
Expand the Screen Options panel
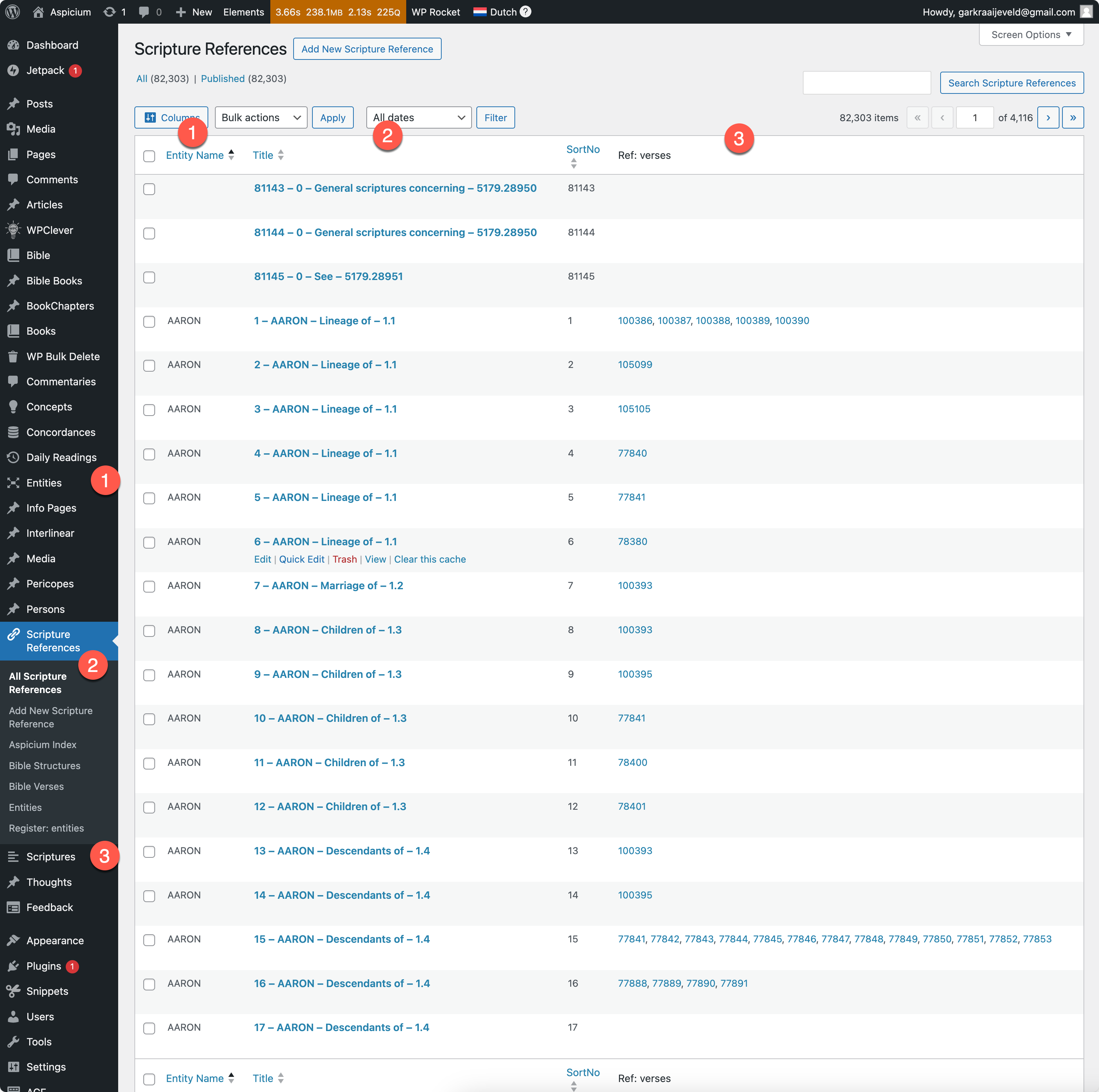pyautogui.click(x=1031, y=35)
